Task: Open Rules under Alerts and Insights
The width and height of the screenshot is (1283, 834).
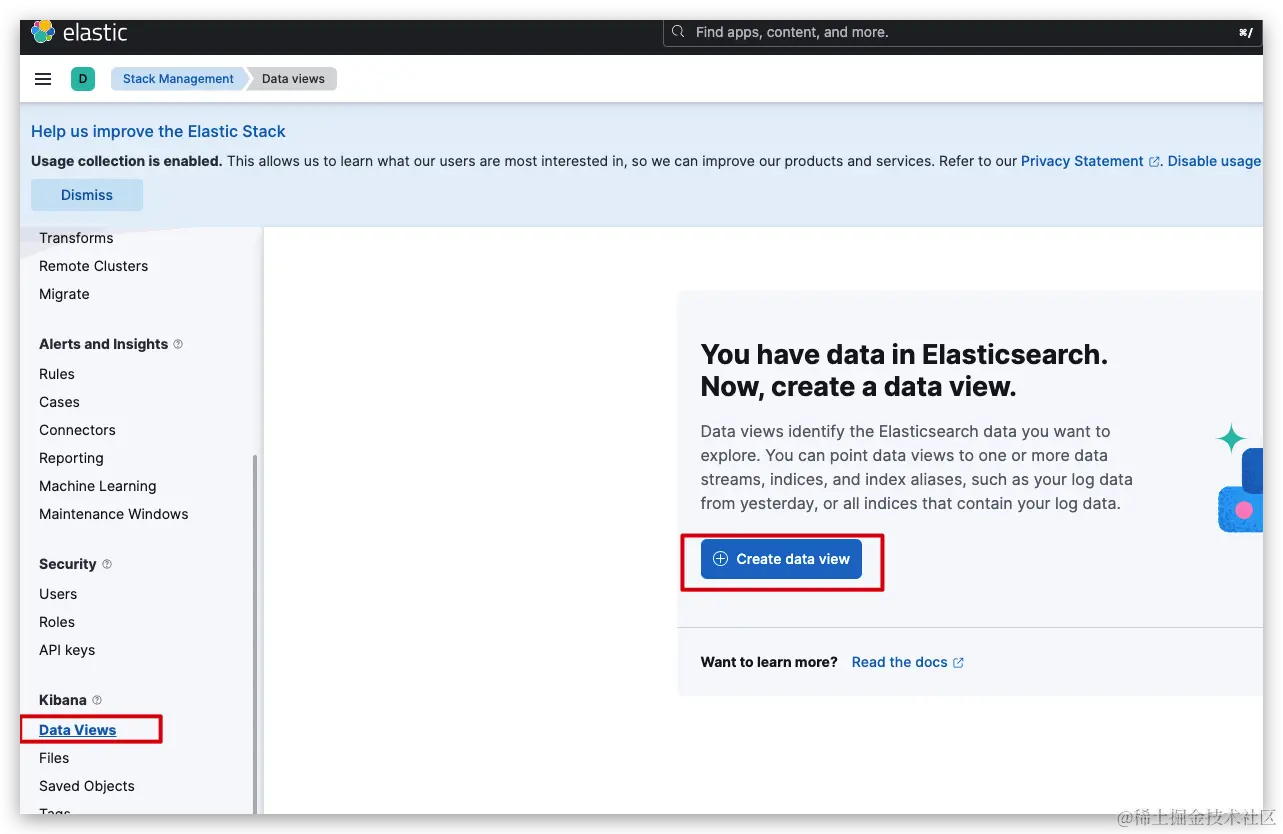Action: coord(57,374)
